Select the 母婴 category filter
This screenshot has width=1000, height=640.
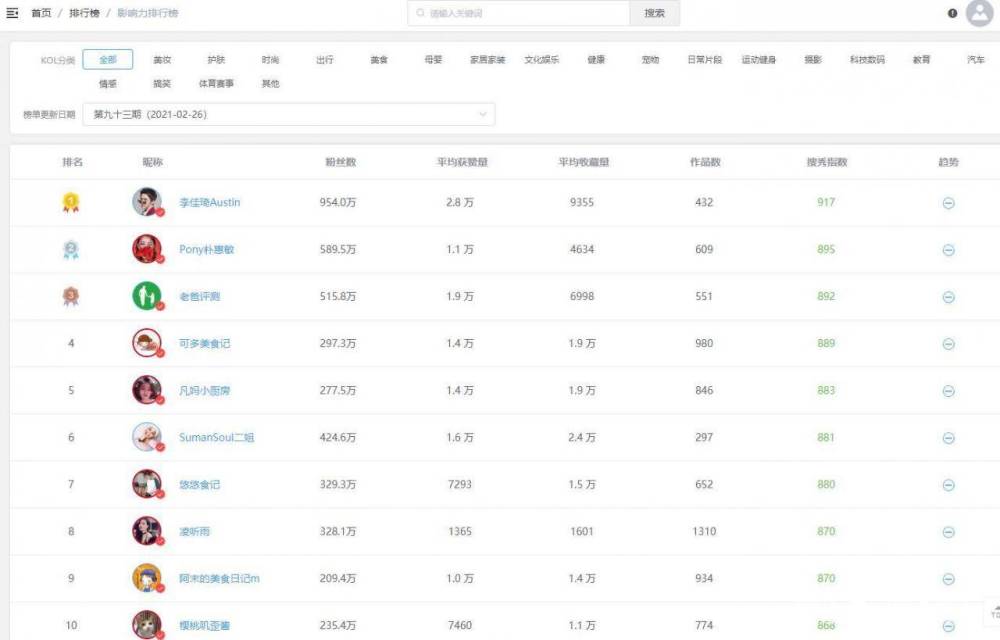[433, 59]
